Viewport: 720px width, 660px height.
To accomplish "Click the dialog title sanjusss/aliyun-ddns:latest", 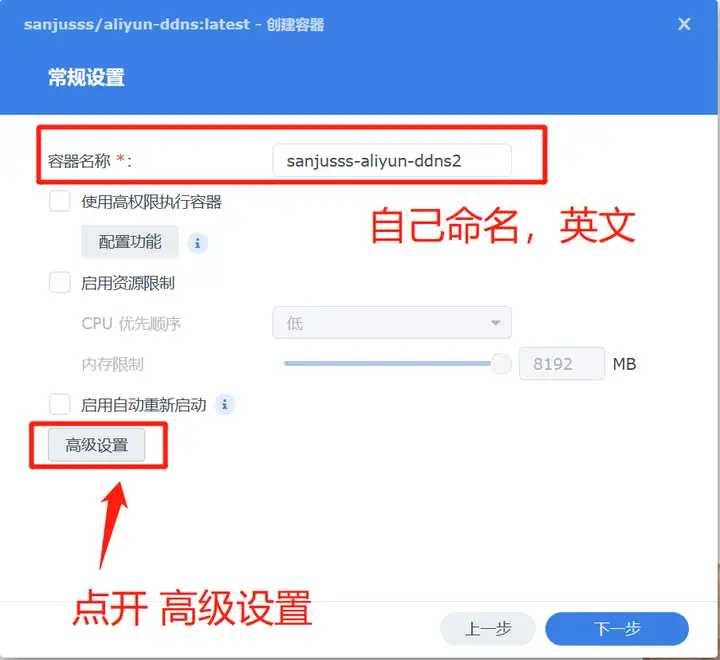I will (x=137, y=24).
